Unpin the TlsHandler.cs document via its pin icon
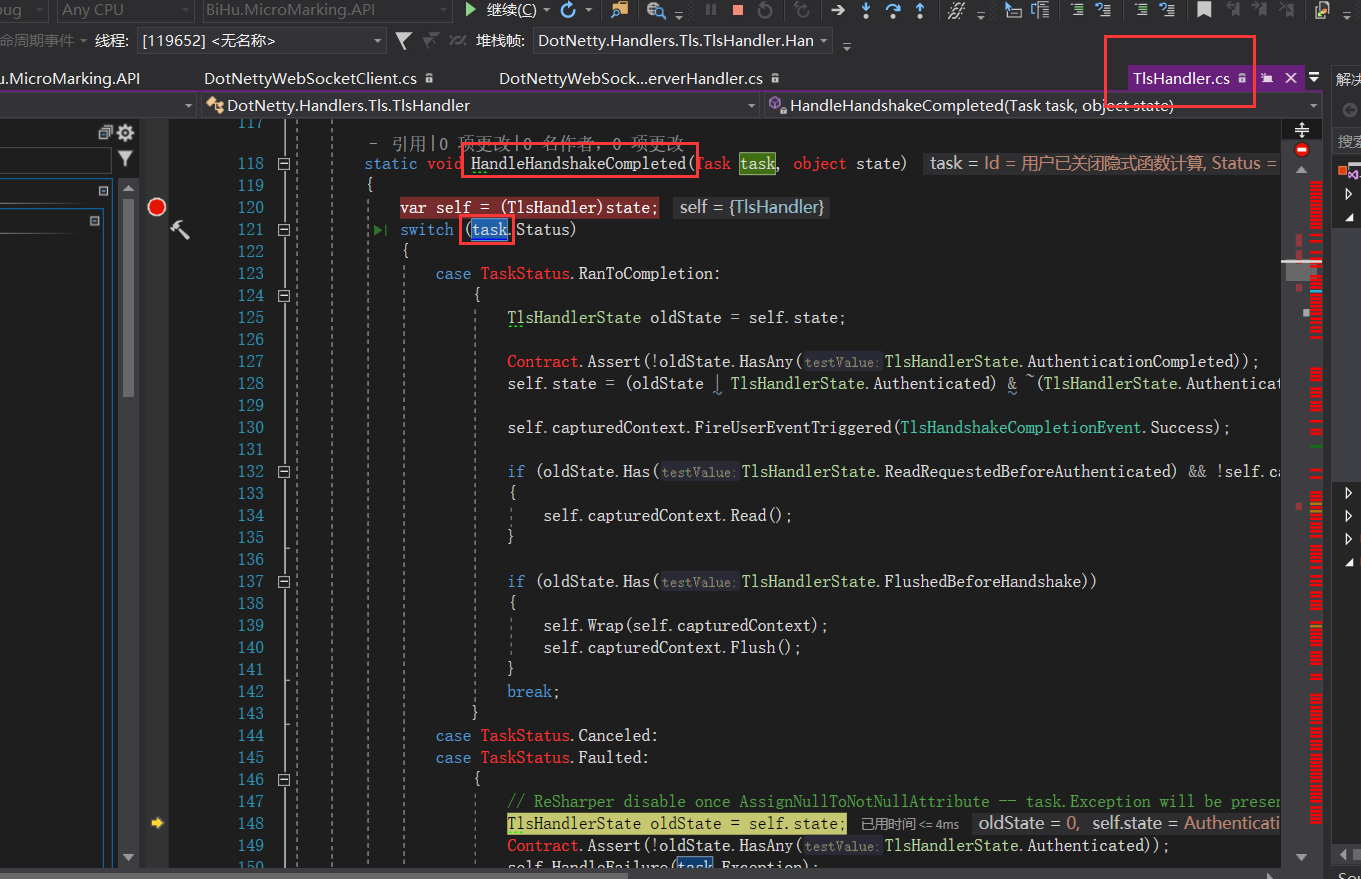 tap(1267, 78)
